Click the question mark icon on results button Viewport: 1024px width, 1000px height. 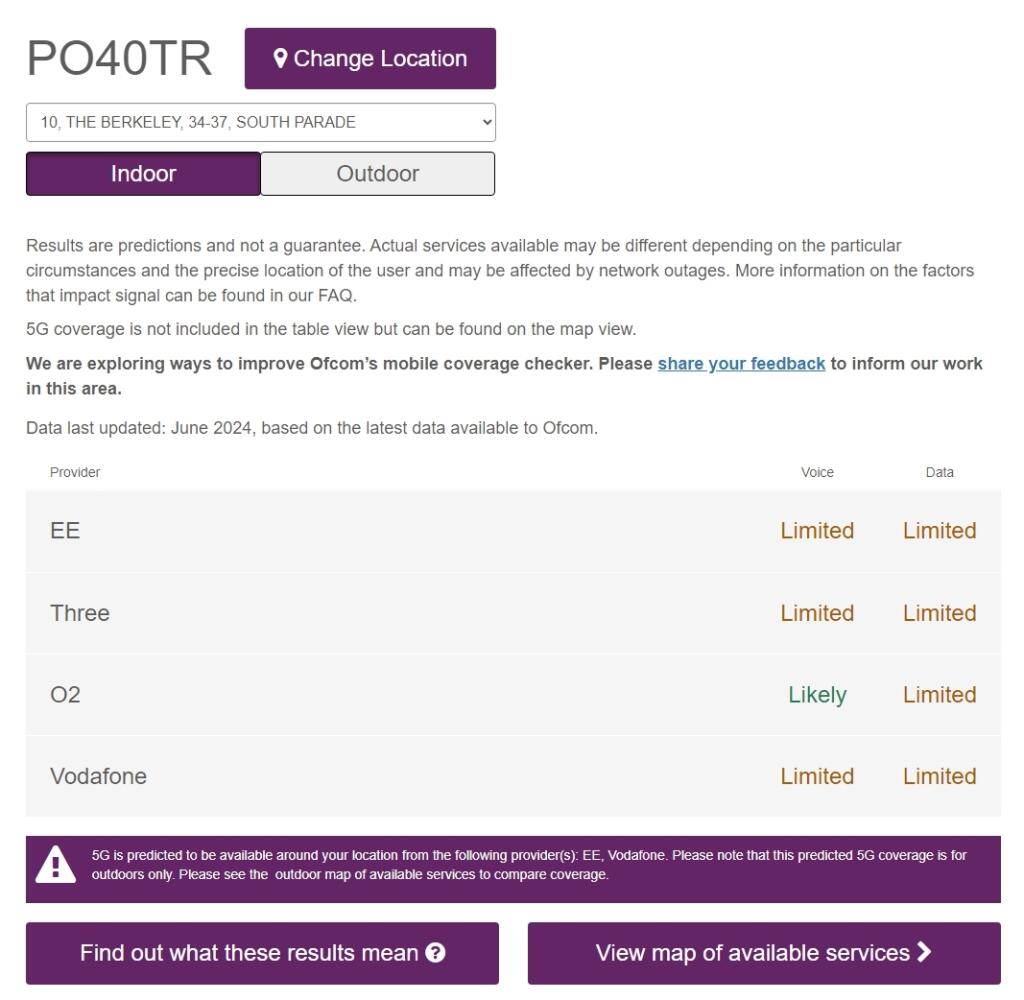(435, 952)
